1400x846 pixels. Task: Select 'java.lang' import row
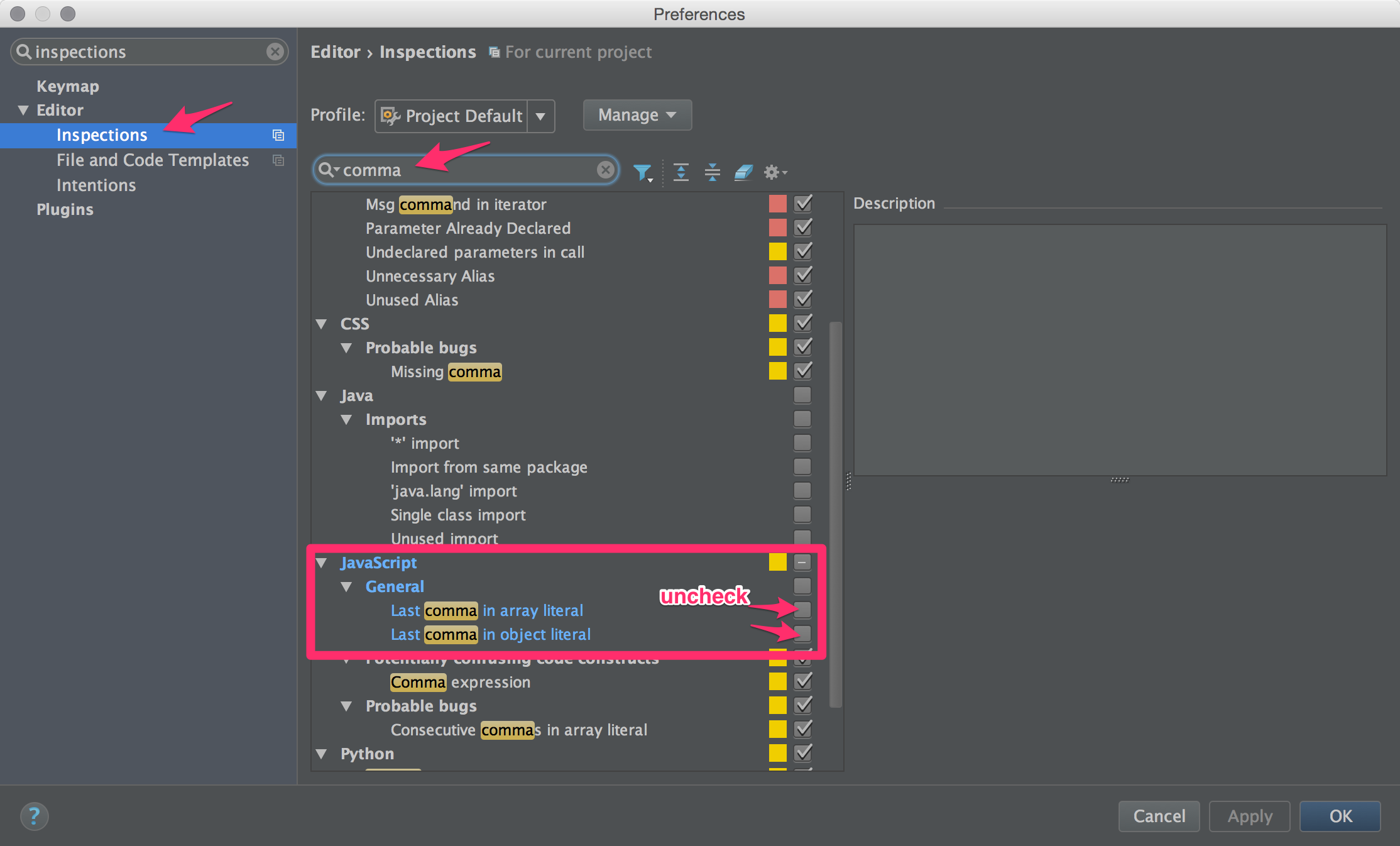454,491
